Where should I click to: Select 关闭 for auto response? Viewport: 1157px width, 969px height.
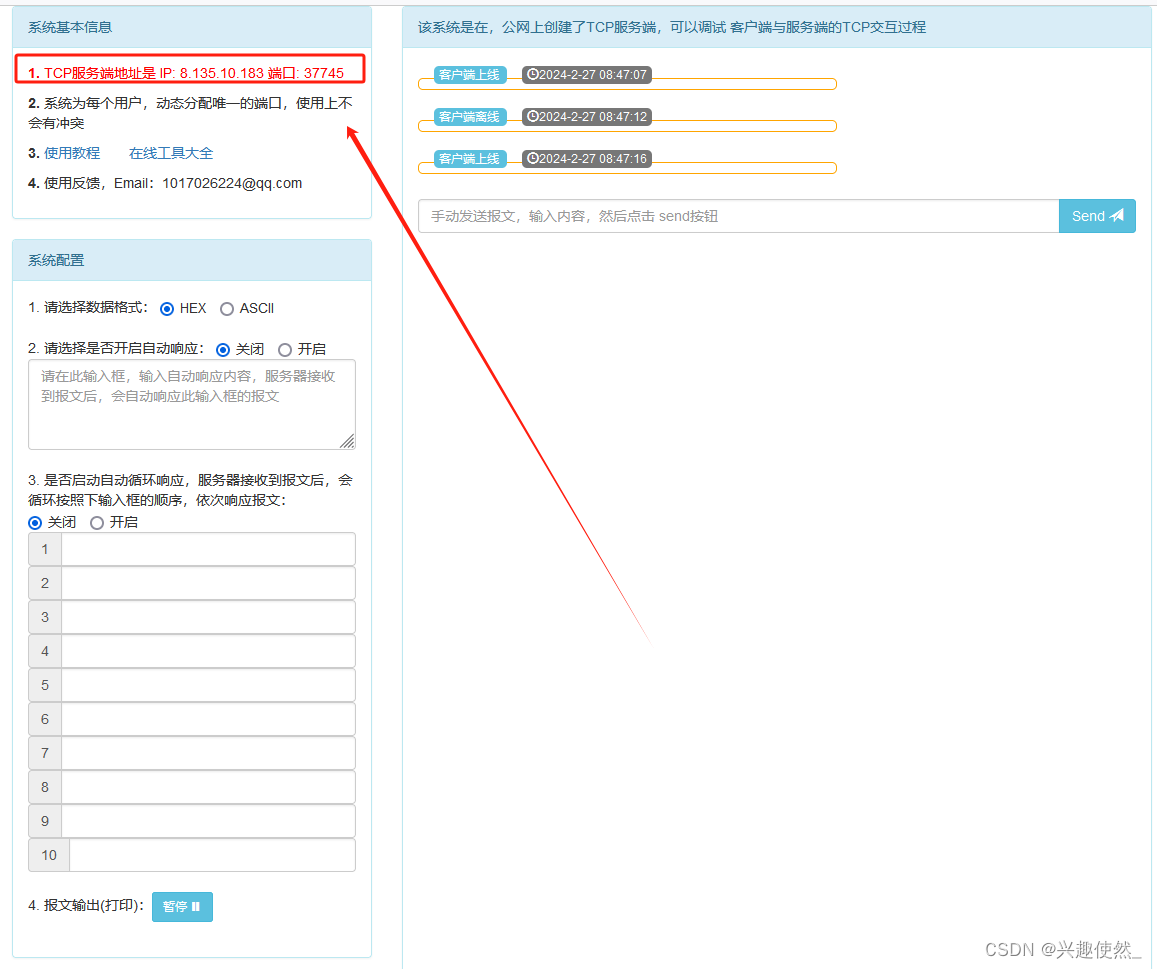coord(223,350)
